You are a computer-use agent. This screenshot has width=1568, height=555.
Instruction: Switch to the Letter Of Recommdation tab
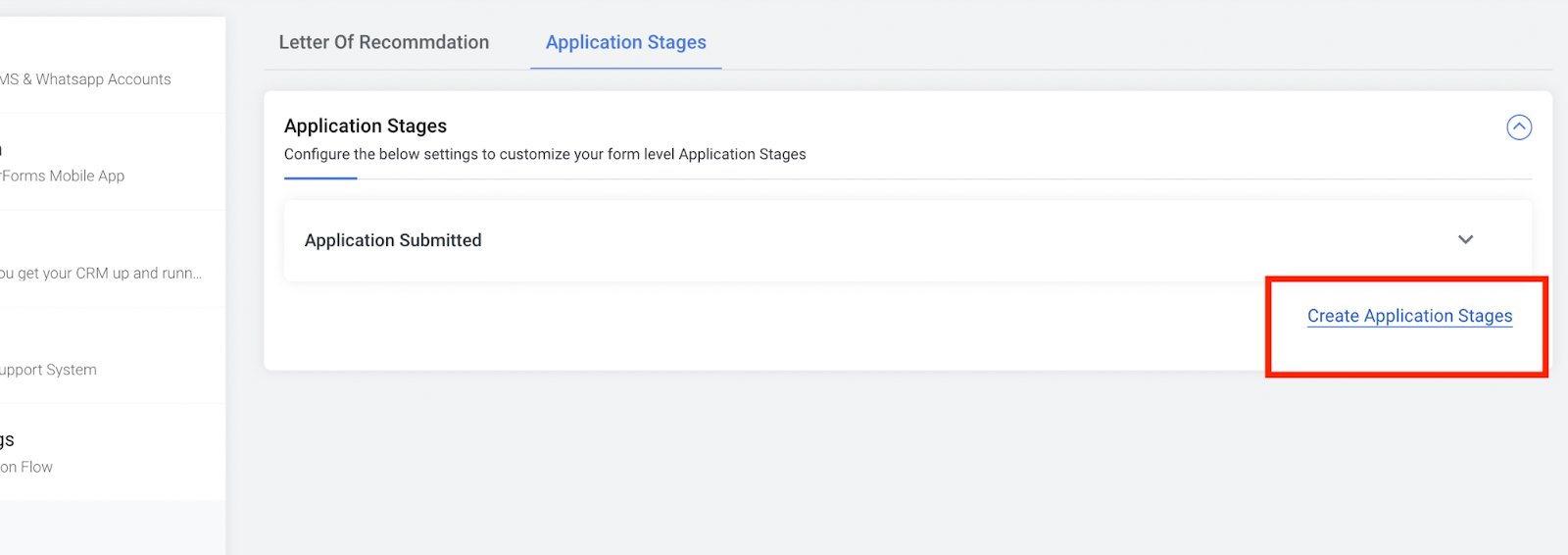point(383,42)
